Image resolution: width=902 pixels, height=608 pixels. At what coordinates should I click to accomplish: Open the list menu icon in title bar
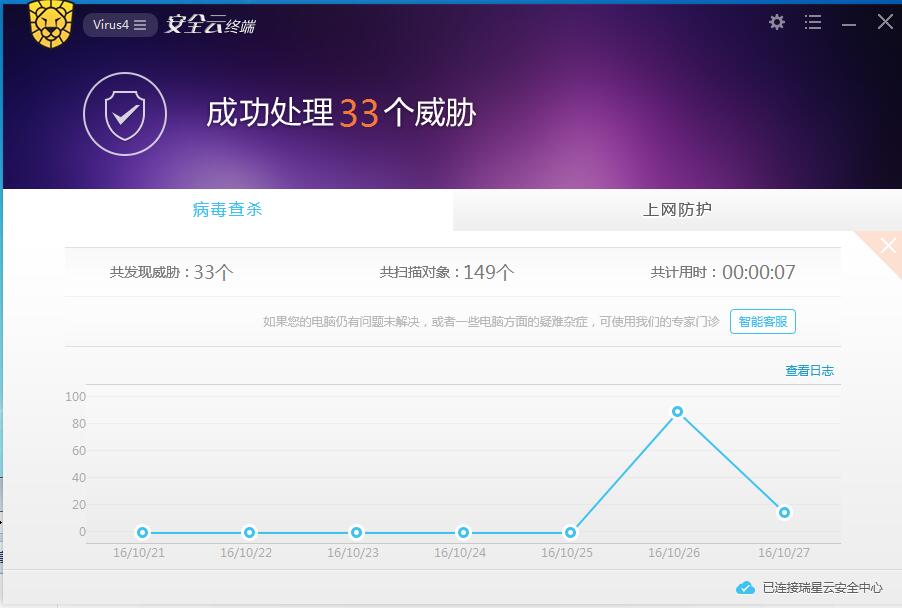[812, 22]
